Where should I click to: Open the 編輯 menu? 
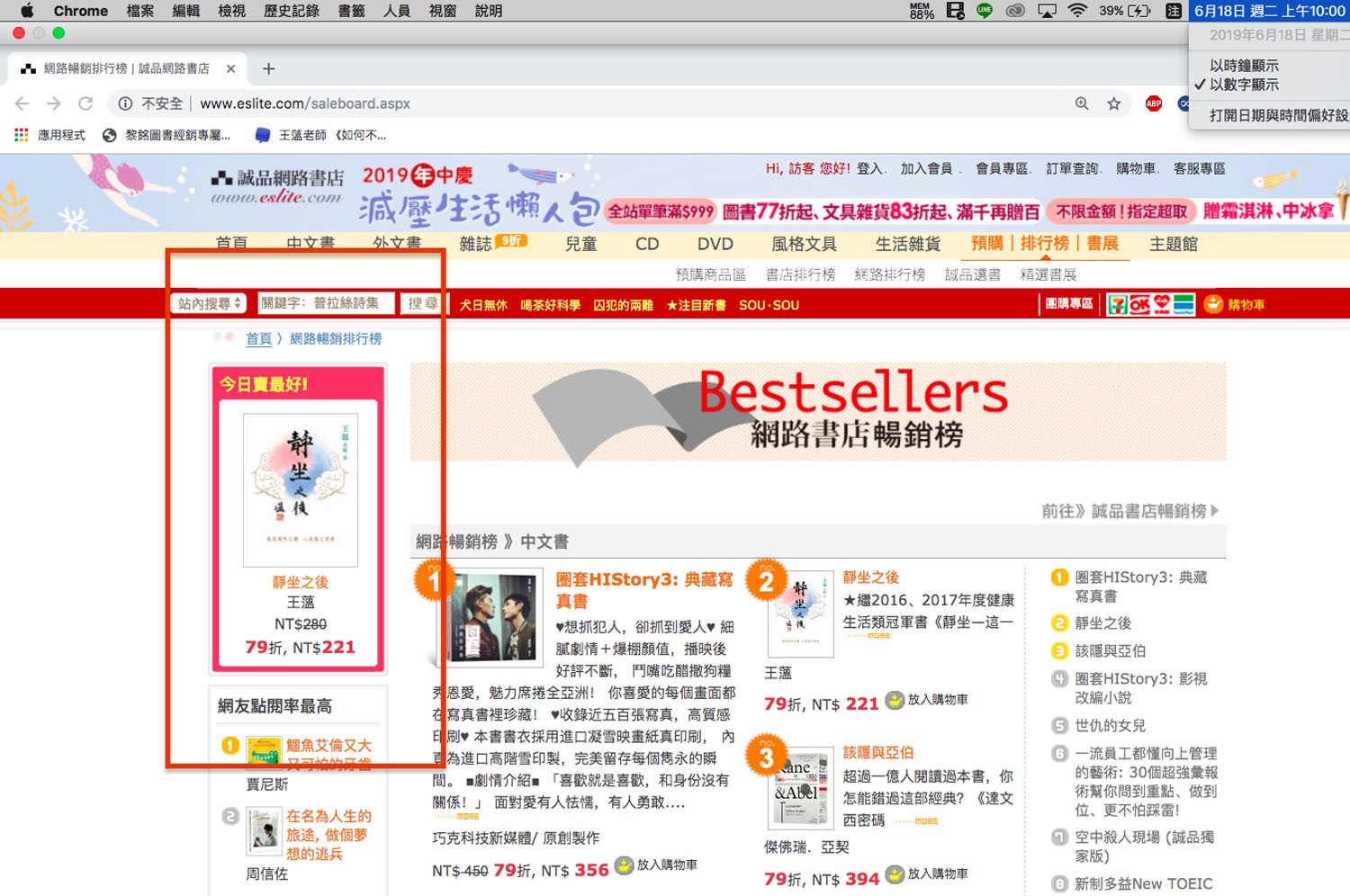coord(186,11)
